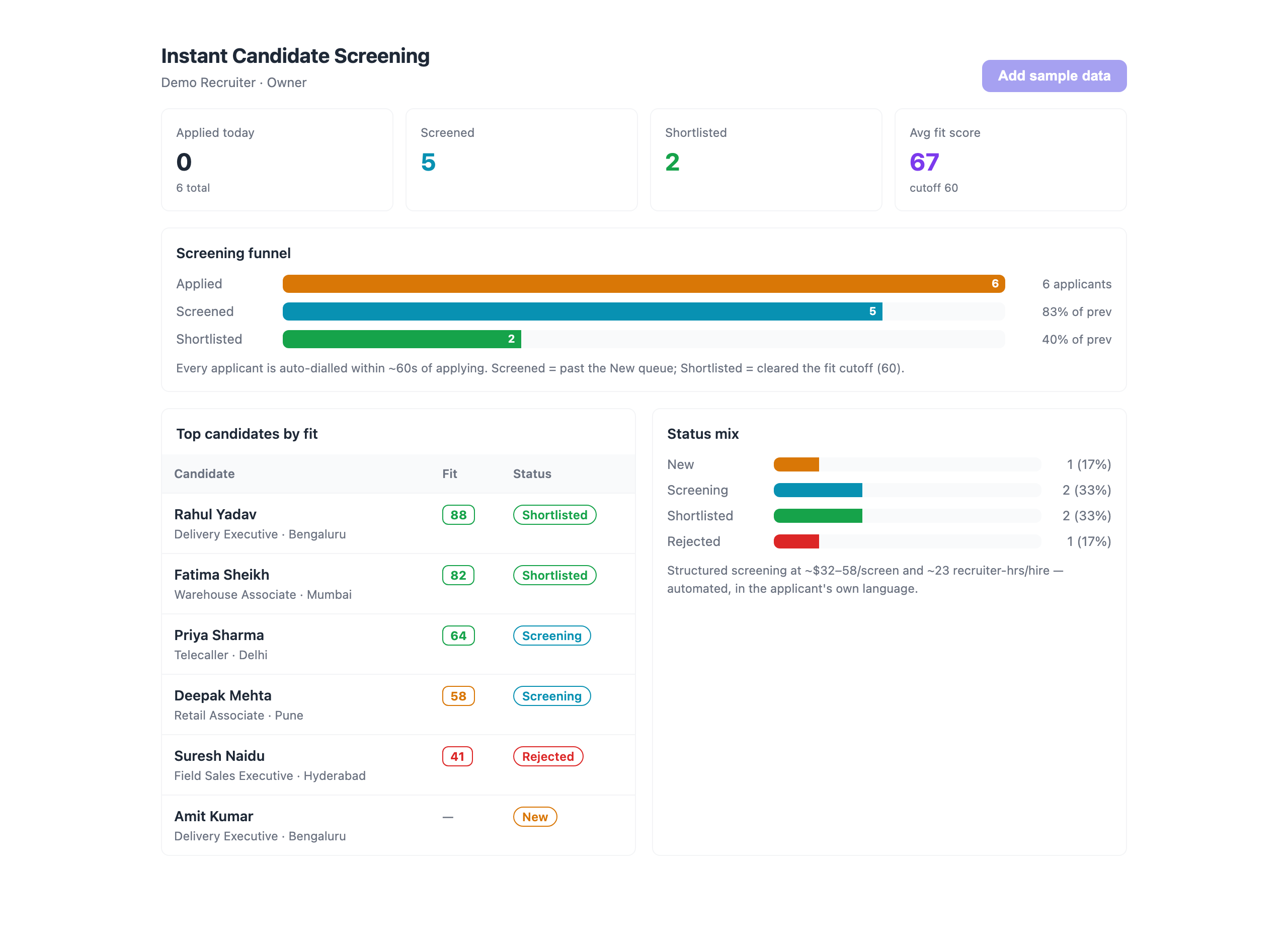Image resolution: width=1288 pixels, height=946 pixels.
Task: Open Fatima Sheikh candidate row
Action: [x=398, y=584]
